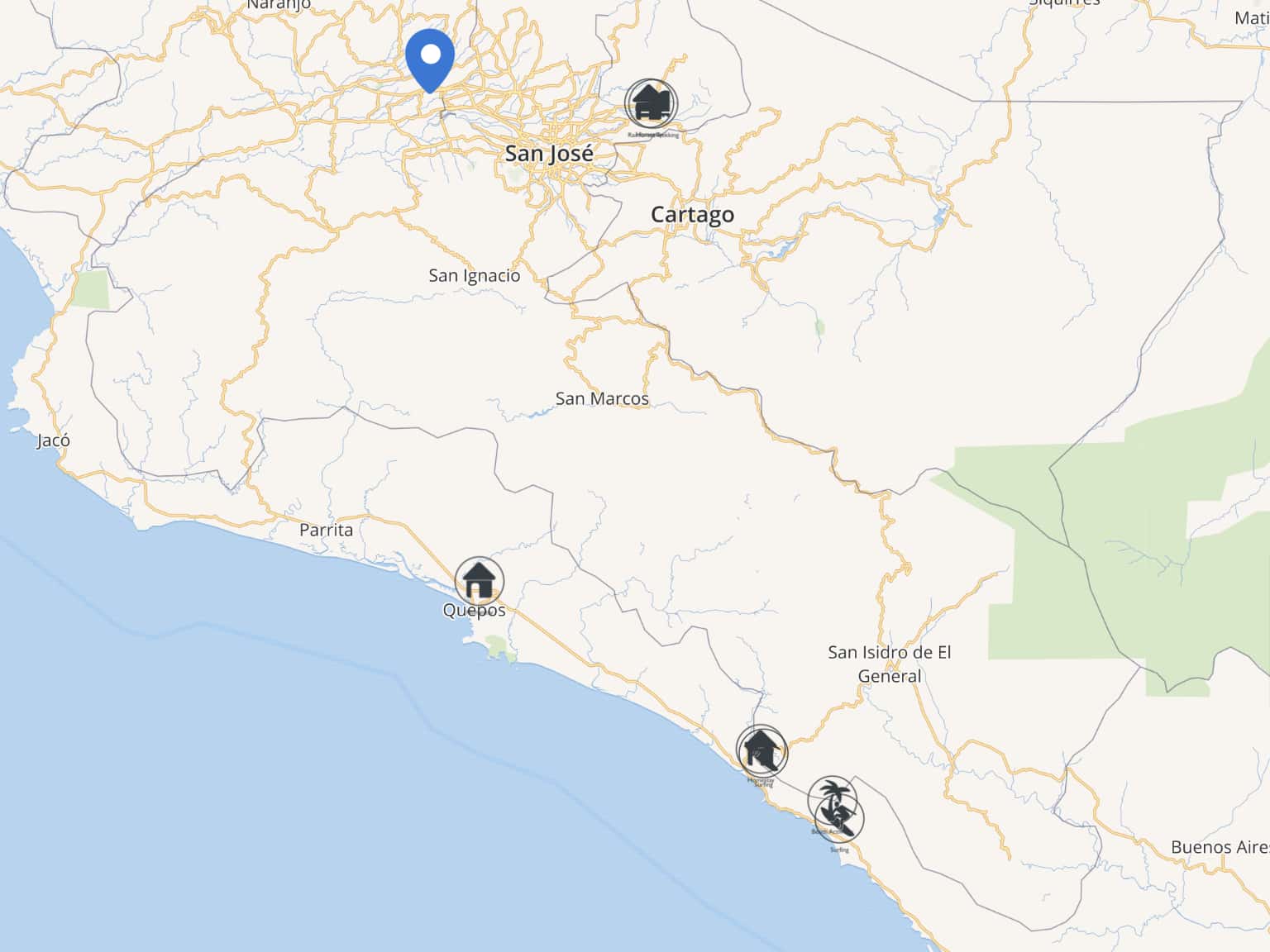Select the San Marcos town label
This screenshot has height=952, width=1270.
click(602, 398)
